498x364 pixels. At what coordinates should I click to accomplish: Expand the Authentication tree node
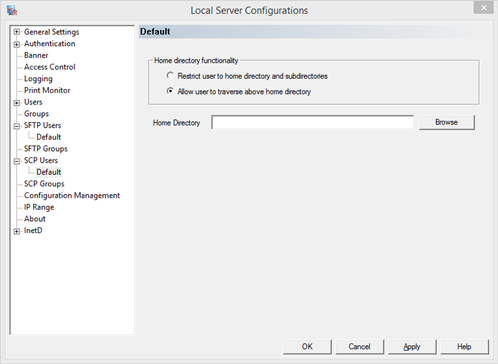(17, 44)
